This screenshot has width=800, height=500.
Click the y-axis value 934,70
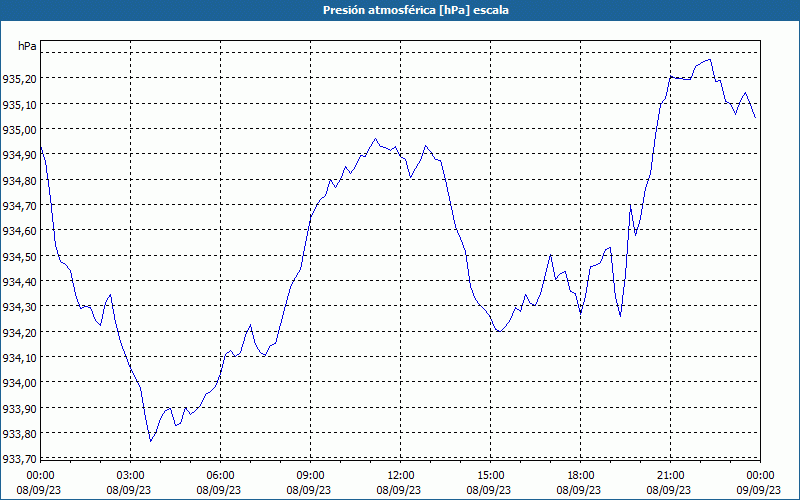pyautogui.click(x=19, y=206)
